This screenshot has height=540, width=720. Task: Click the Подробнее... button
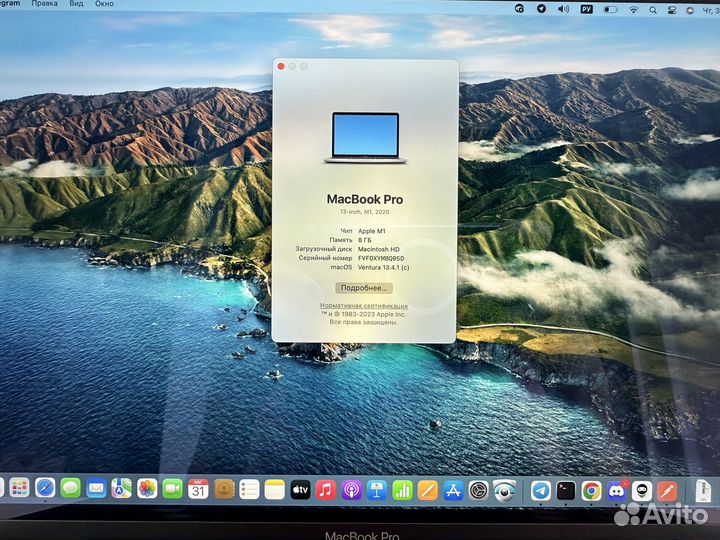coord(364,288)
